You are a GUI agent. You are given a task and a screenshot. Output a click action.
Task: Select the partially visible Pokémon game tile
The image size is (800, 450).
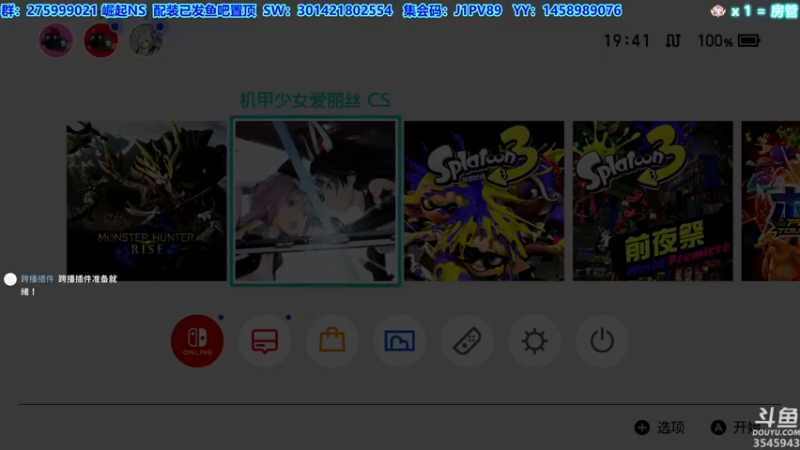point(770,201)
